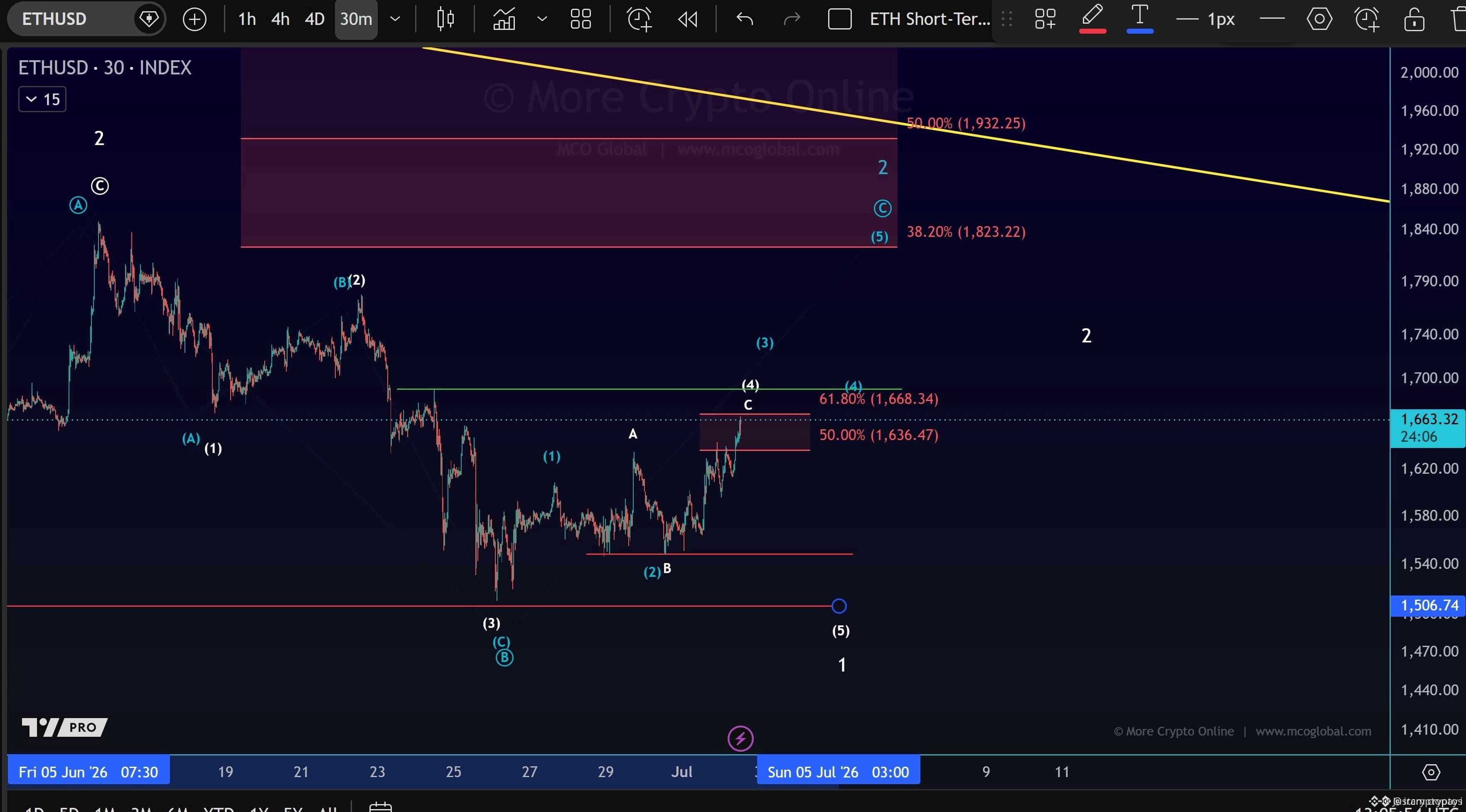Open the indicator templates grid

(x=580, y=20)
